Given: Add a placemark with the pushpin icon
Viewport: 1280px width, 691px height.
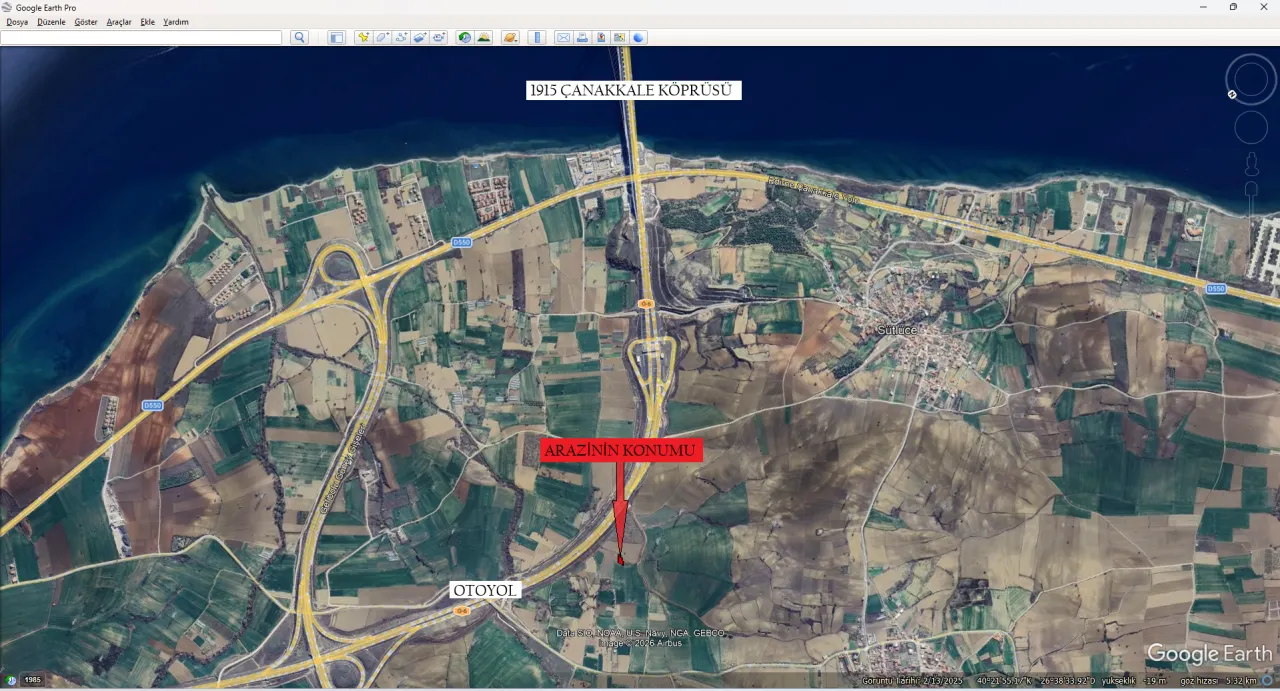Looking at the screenshot, I should click(x=363, y=38).
